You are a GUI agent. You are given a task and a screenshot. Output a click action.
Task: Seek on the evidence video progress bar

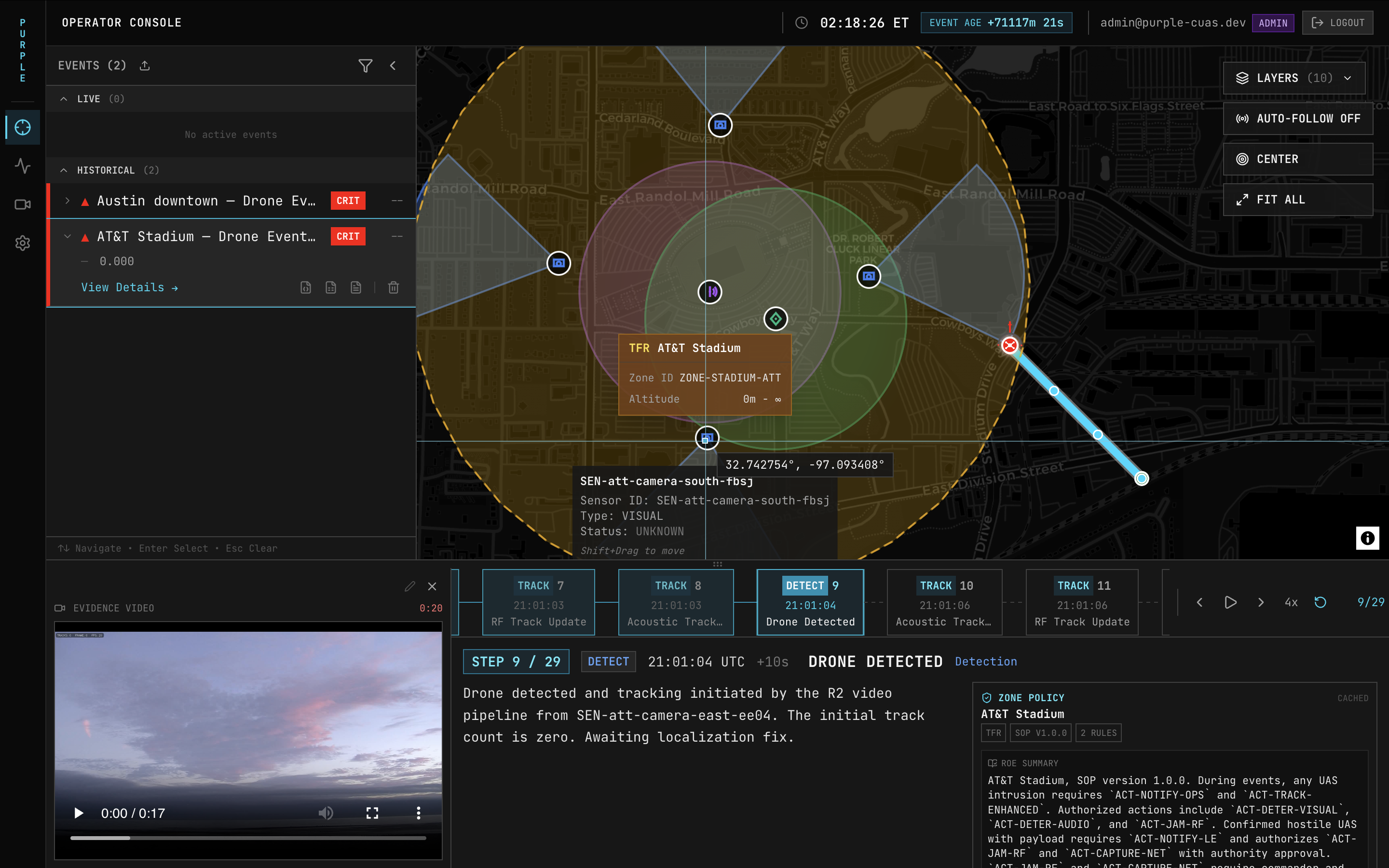tap(248, 838)
